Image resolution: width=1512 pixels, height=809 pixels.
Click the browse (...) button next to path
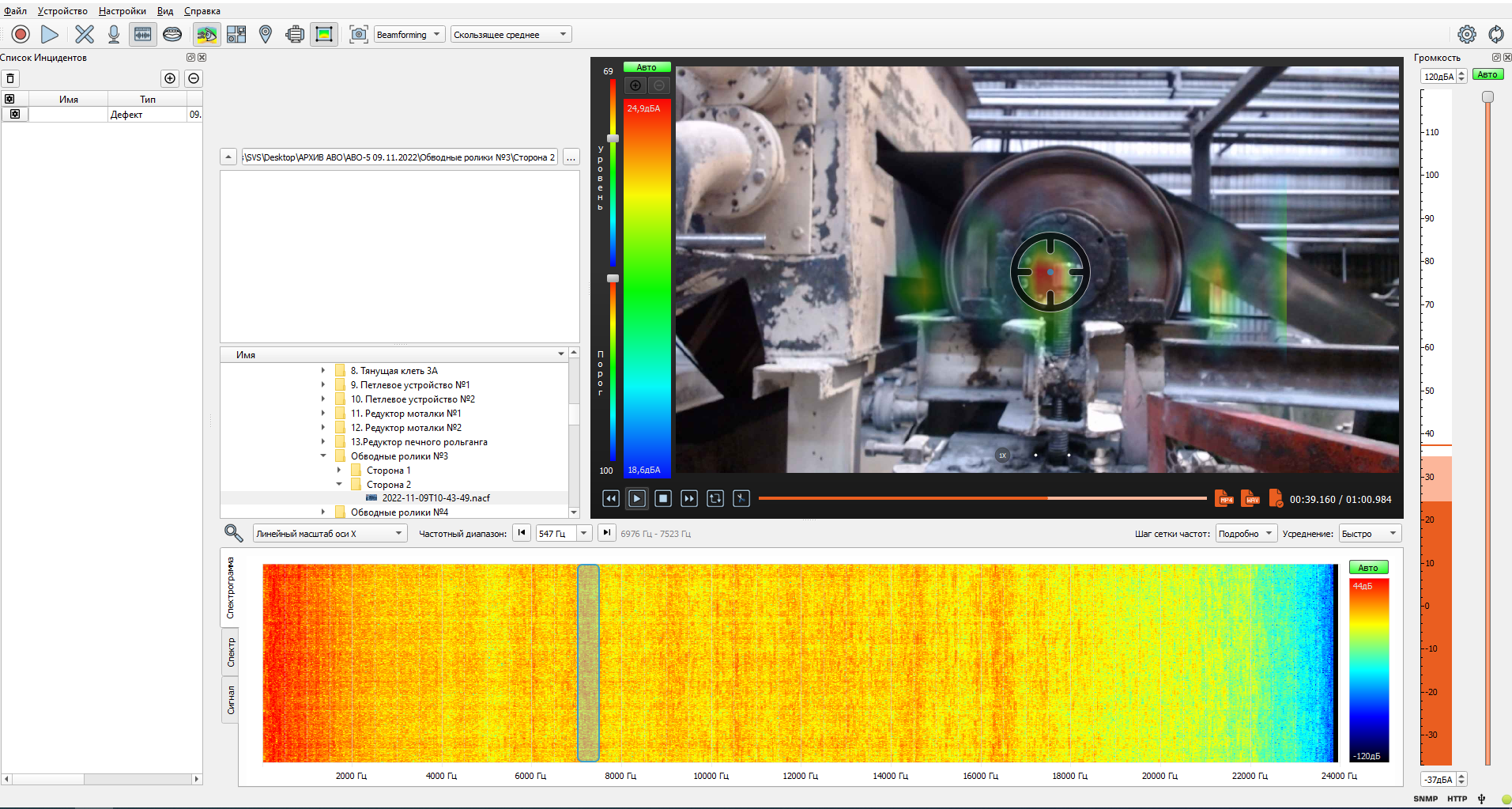click(571, 157)
